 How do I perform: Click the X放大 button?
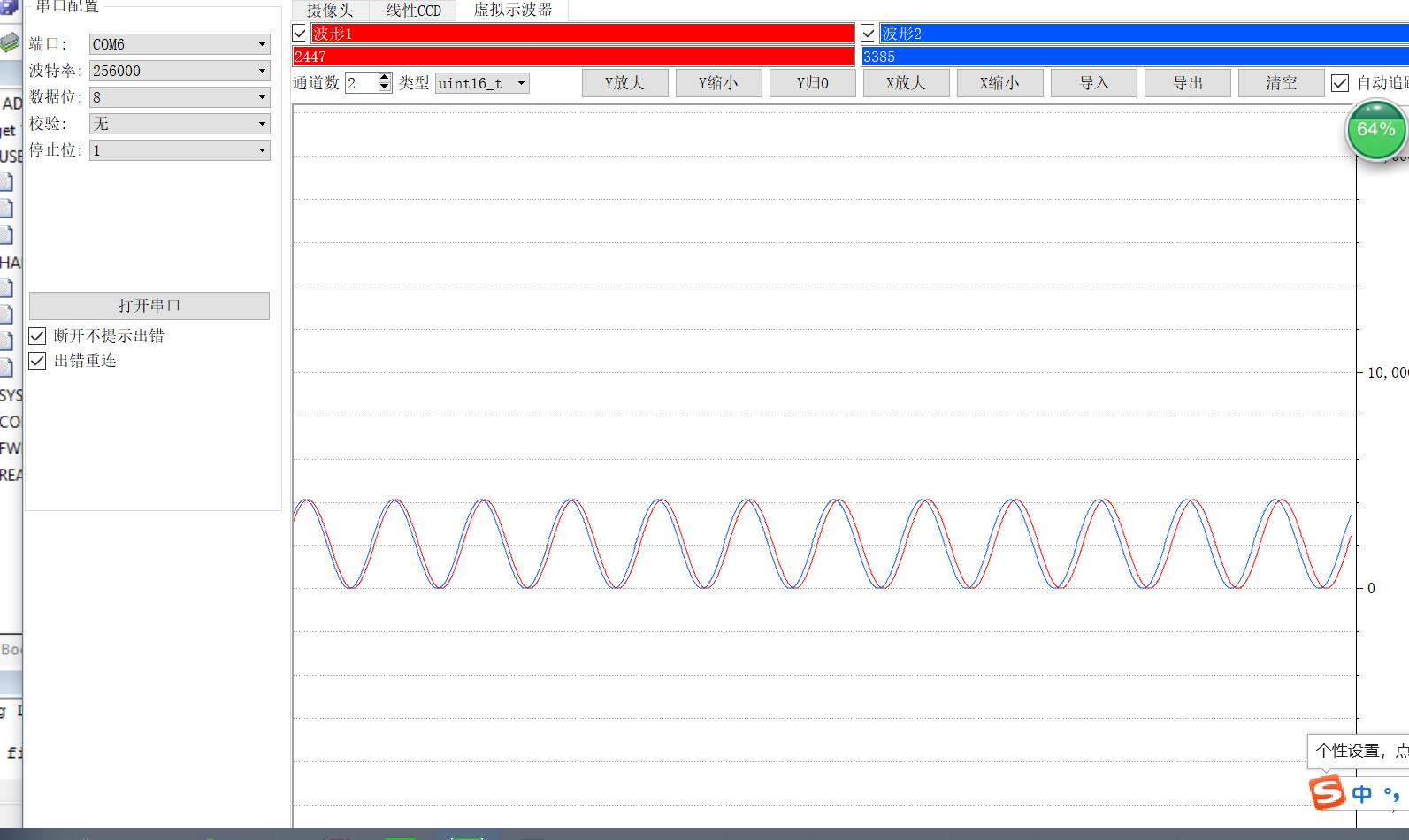pyautogui.click(x=906, y=83)
